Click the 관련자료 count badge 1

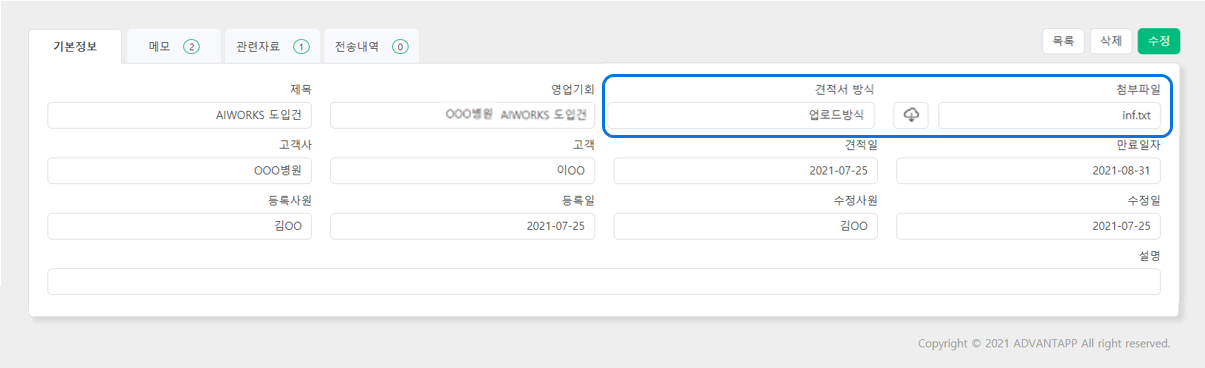(x=301, y=46)
